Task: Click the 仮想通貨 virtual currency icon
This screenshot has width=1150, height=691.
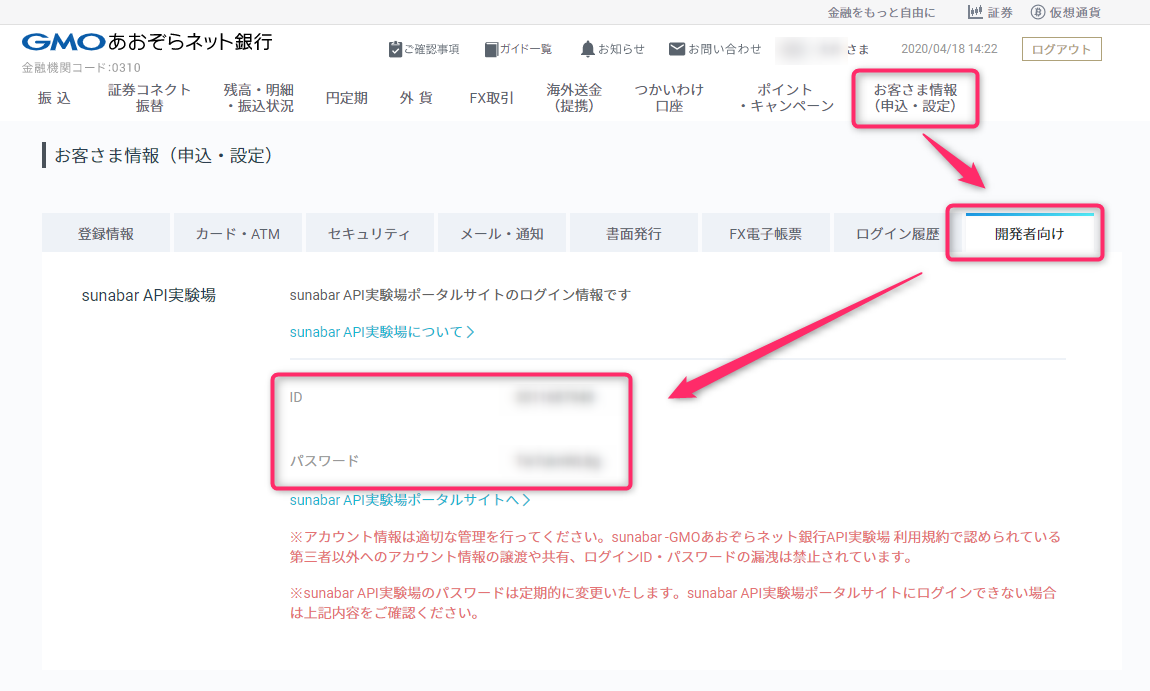Action: 1066,12
